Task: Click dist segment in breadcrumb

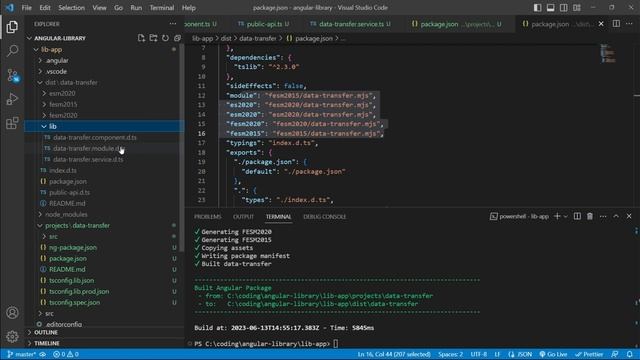Action: coord(226,38)
